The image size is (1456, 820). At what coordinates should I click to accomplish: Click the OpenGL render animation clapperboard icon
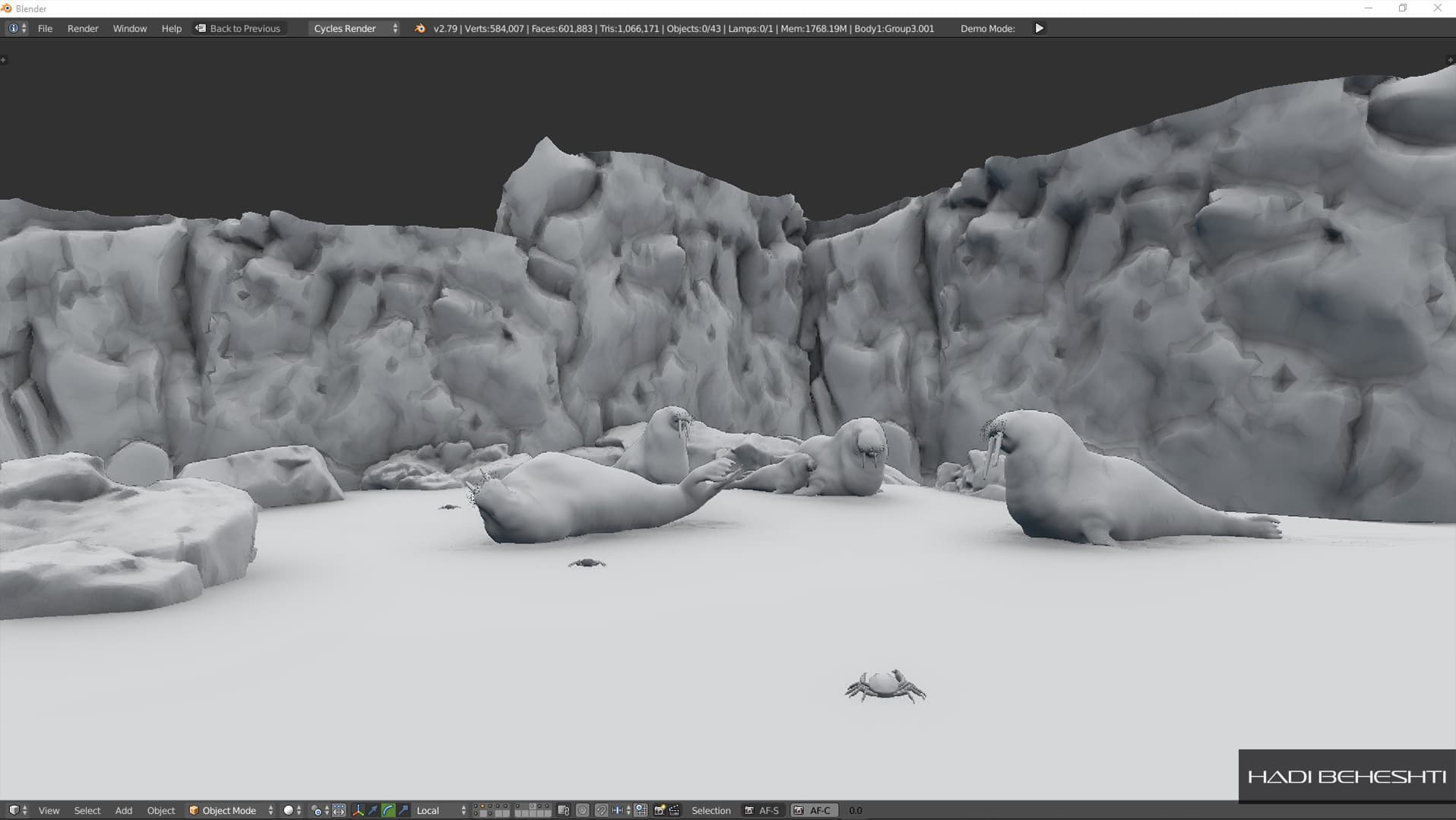click(x=675, y=810)
